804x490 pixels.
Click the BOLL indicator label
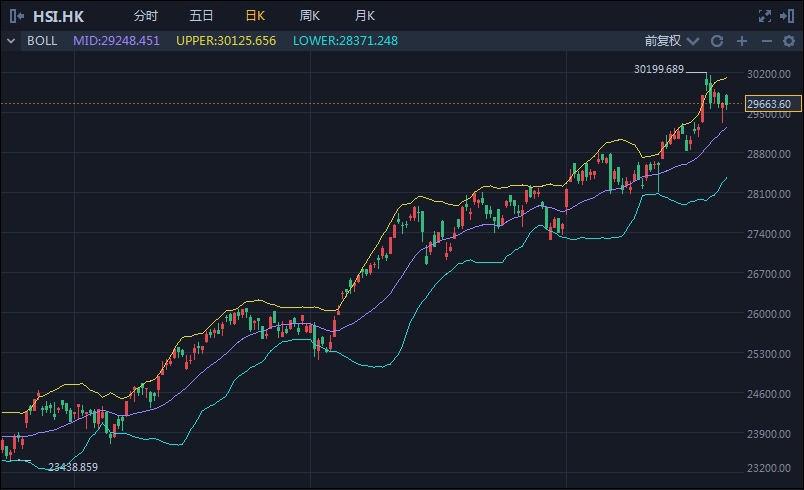[42, 41]
